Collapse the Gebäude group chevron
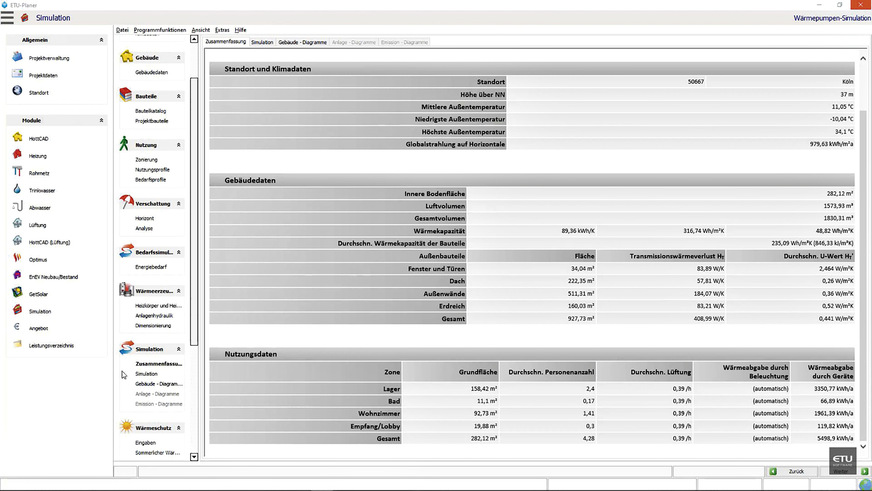This screenshot has height=491, width=872. point(179,58)
